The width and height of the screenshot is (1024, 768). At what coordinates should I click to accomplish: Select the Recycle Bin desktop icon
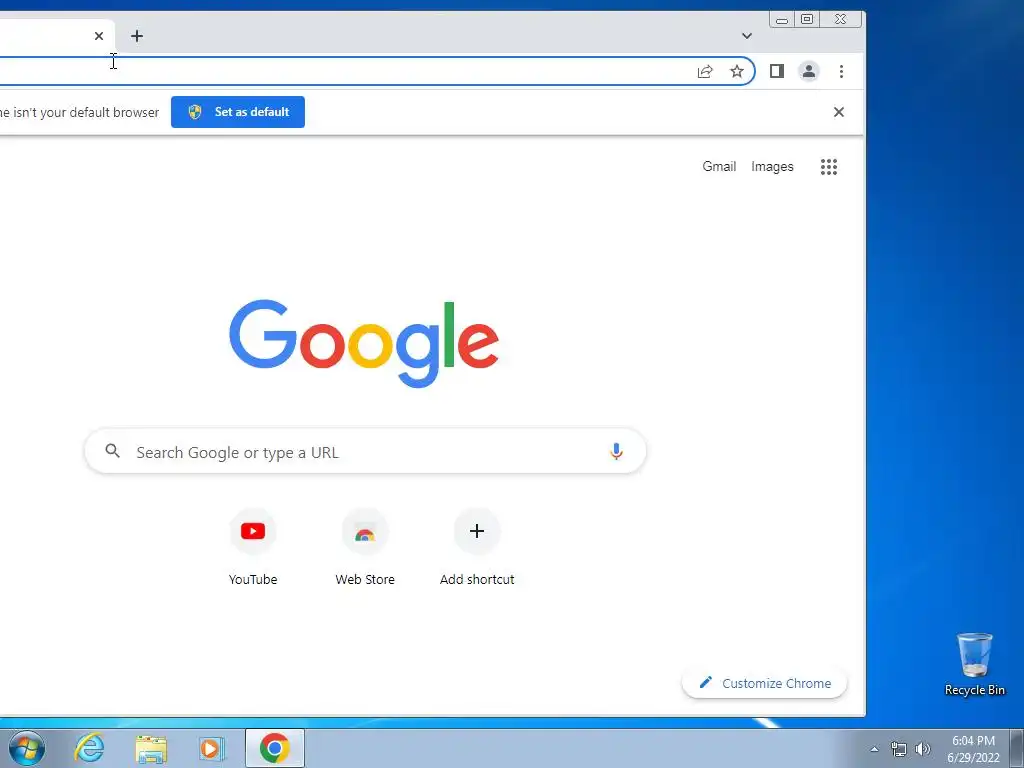(x=974, y=664)
